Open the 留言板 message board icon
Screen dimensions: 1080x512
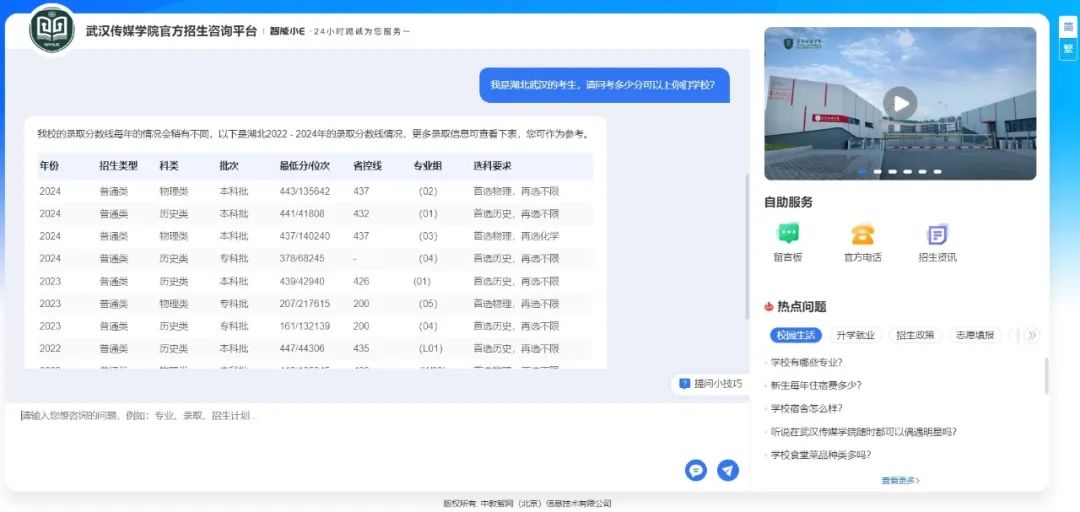789,235
